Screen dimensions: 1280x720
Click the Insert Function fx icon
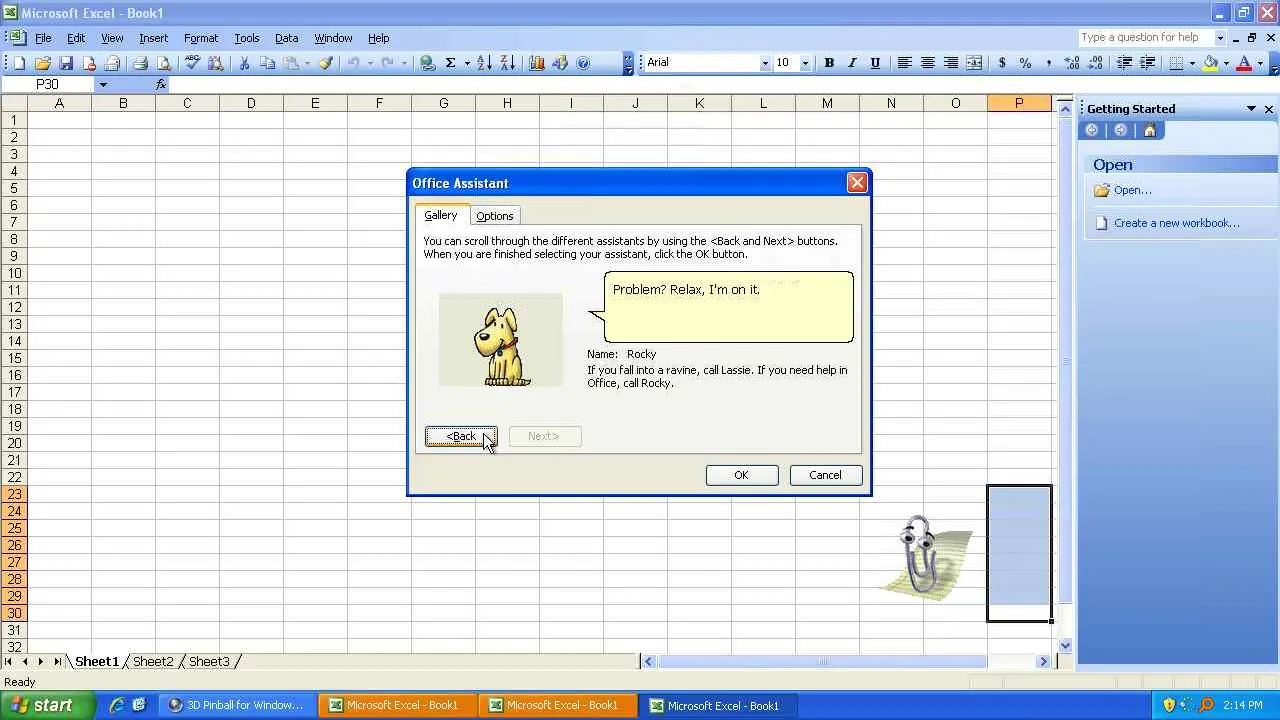tap(161, 85)
